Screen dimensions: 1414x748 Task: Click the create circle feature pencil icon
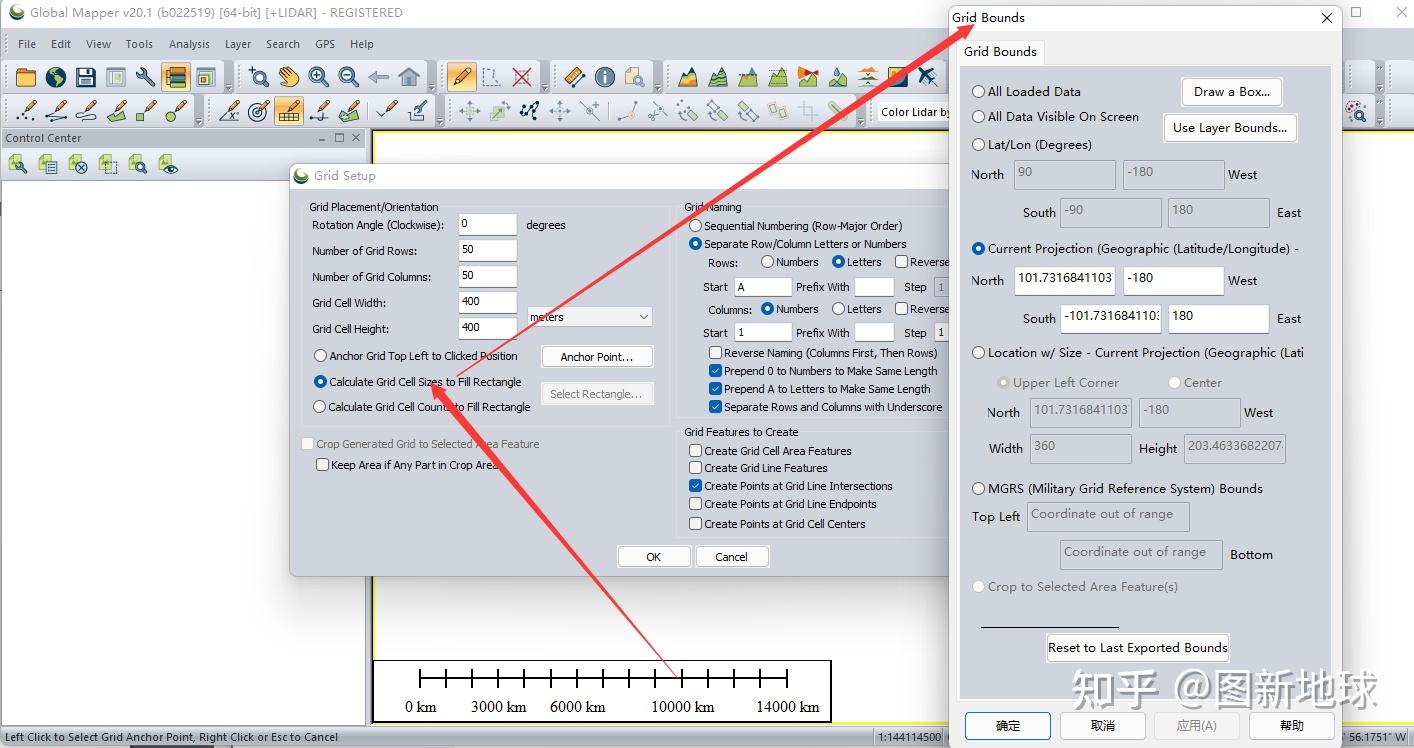pos(177,111)
